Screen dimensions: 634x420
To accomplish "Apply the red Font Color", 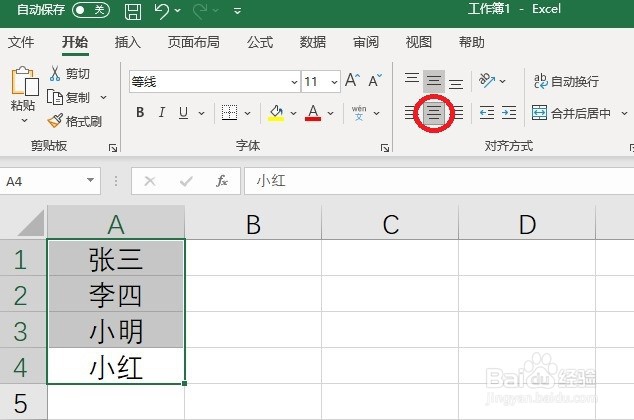I will 313,112.
